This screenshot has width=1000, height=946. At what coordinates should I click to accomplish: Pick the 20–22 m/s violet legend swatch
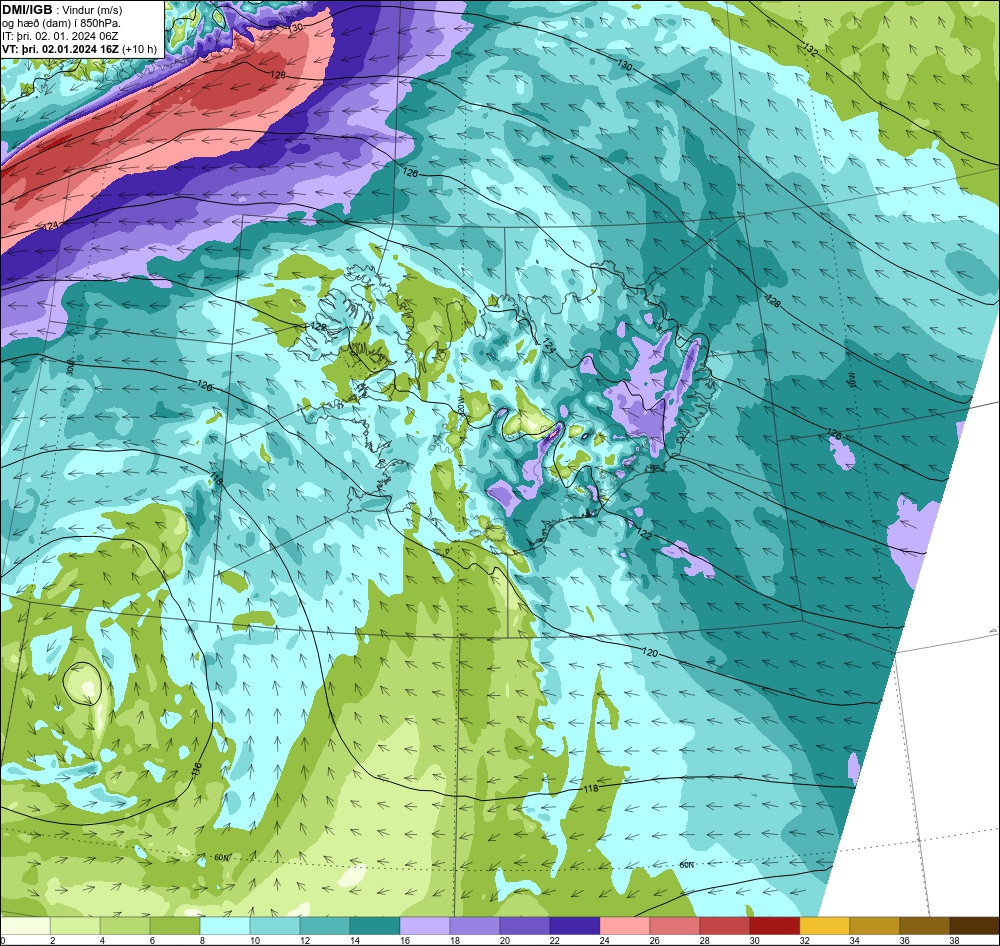coord(525,926)
